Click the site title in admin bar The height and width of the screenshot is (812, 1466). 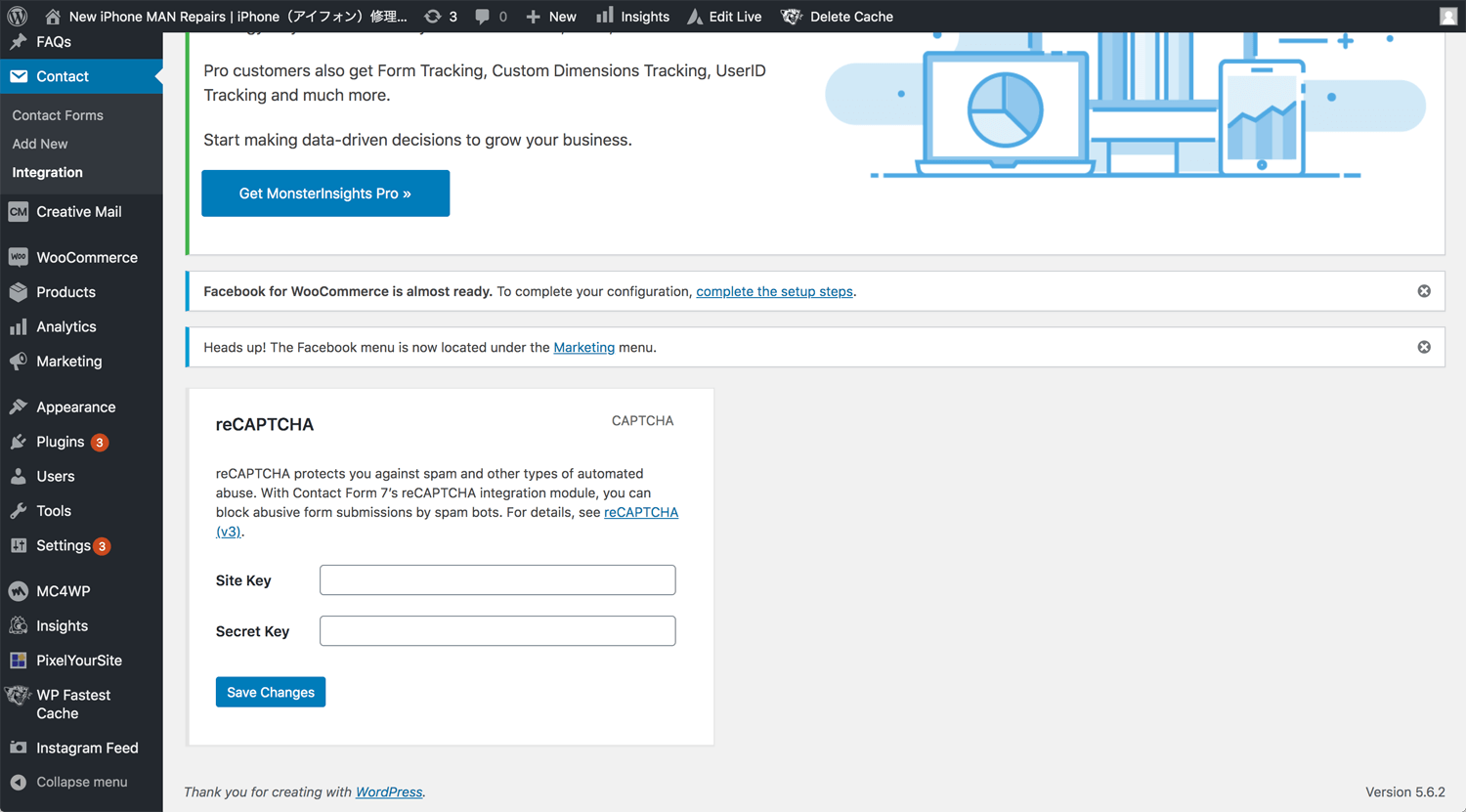237,17
